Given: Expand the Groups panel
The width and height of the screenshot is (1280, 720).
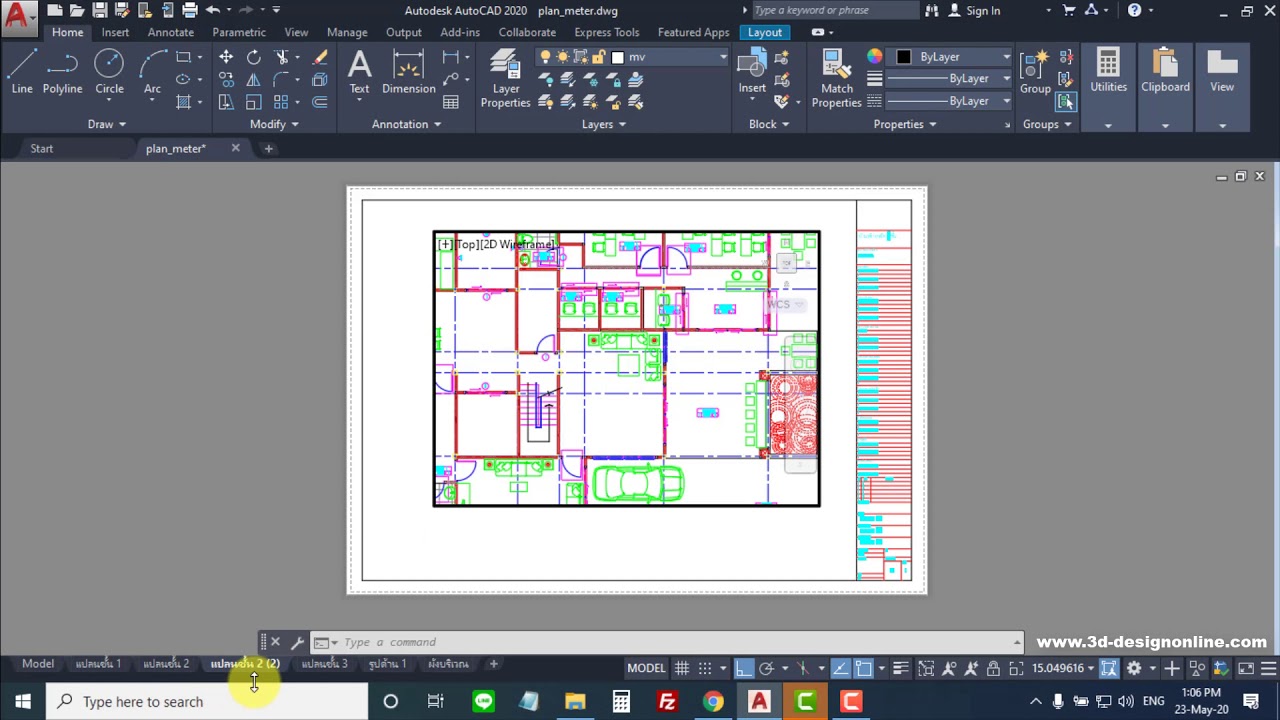Looking at the screenshot, I should pyautogui.click(x=1047, y=124).
